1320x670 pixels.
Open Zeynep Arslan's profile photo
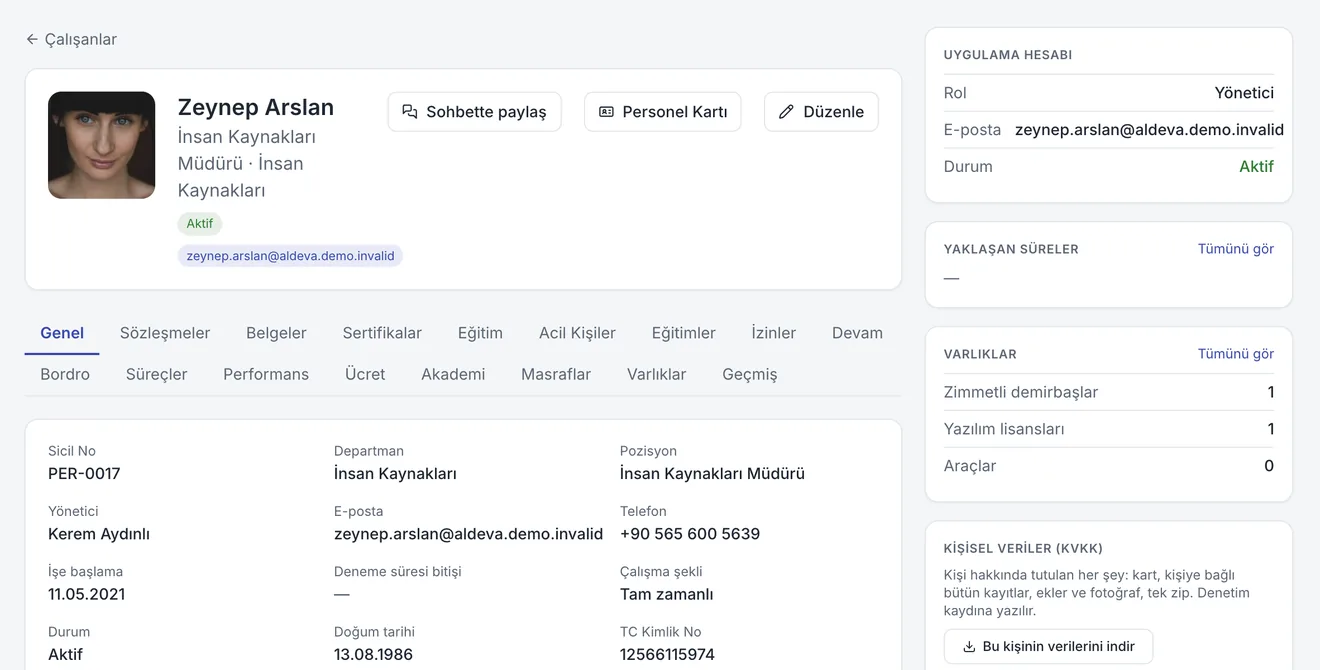(x=102, y=145)
